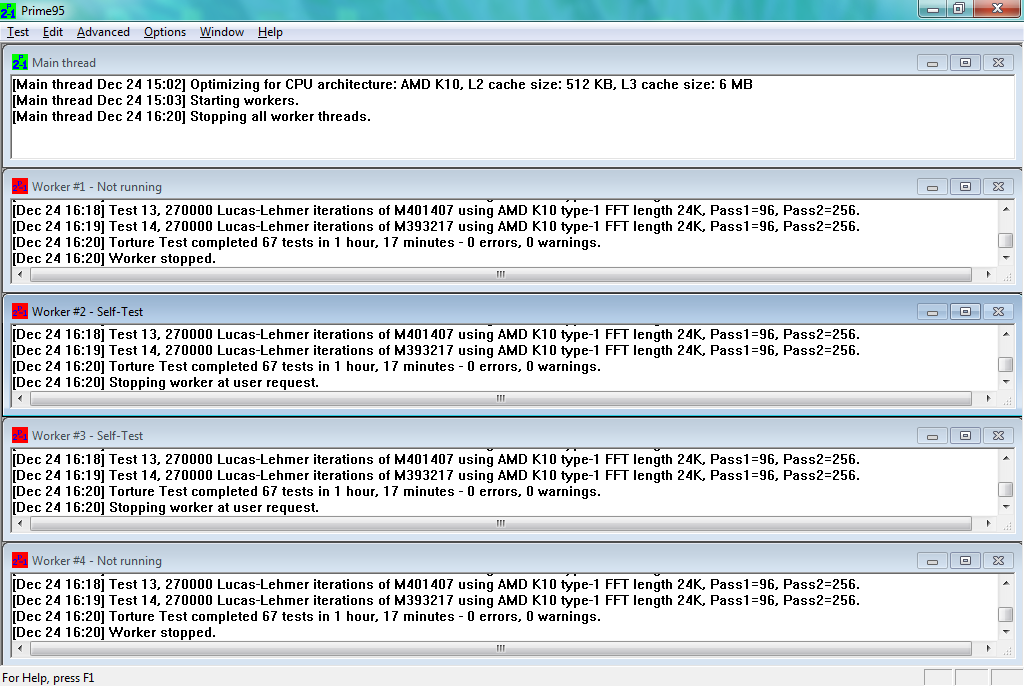Image resolution: width=1024 pixels, height=686 pixels.
Task: Click the green Main thread window icon
Action: click(20, 63)
